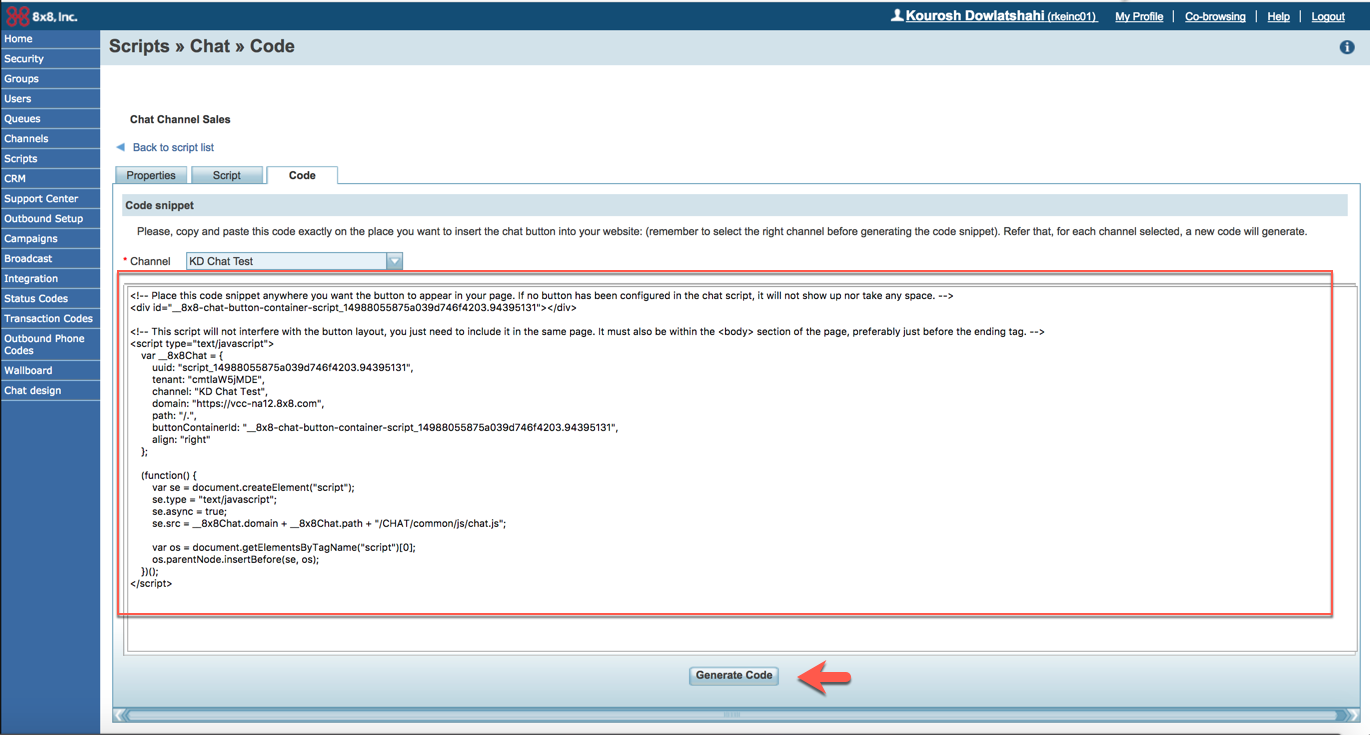Open Security in the sidebar

[50, 59]
